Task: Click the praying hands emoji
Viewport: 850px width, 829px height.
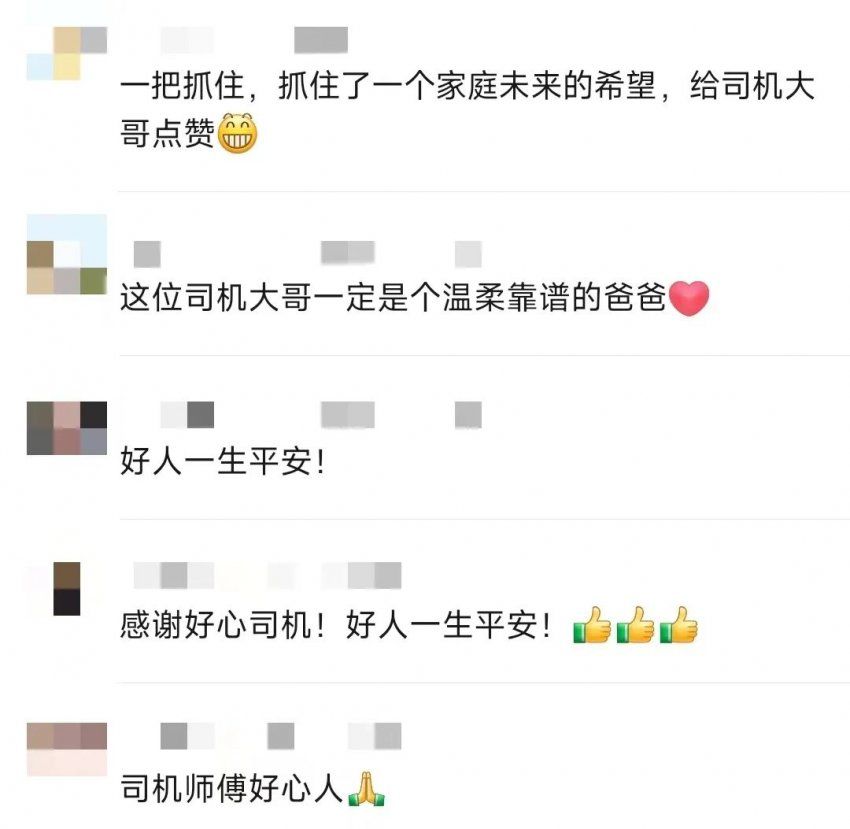Action: tap(366, 788)
